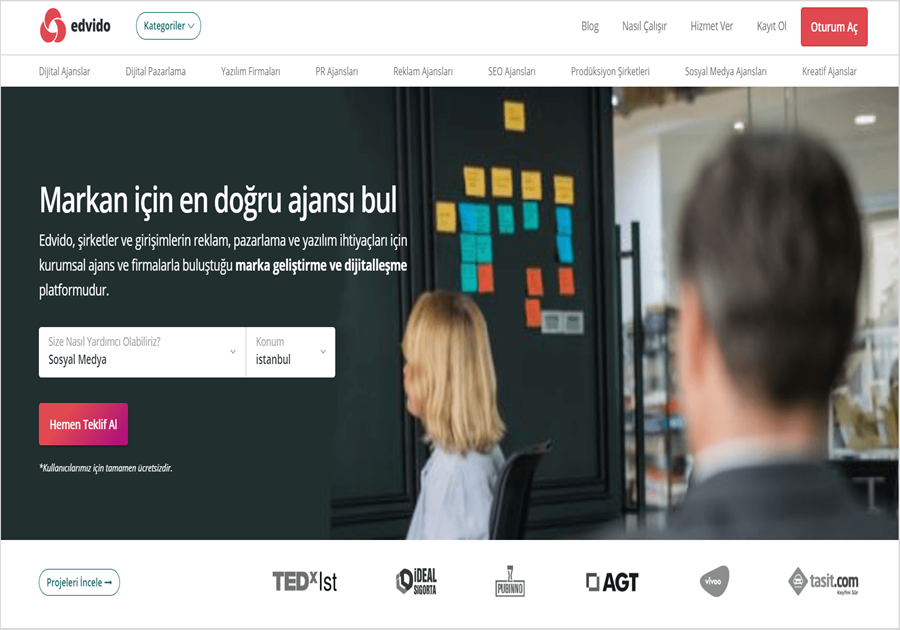
Task: Expand the Kategoriler dropdown
Action: [168, 26]
